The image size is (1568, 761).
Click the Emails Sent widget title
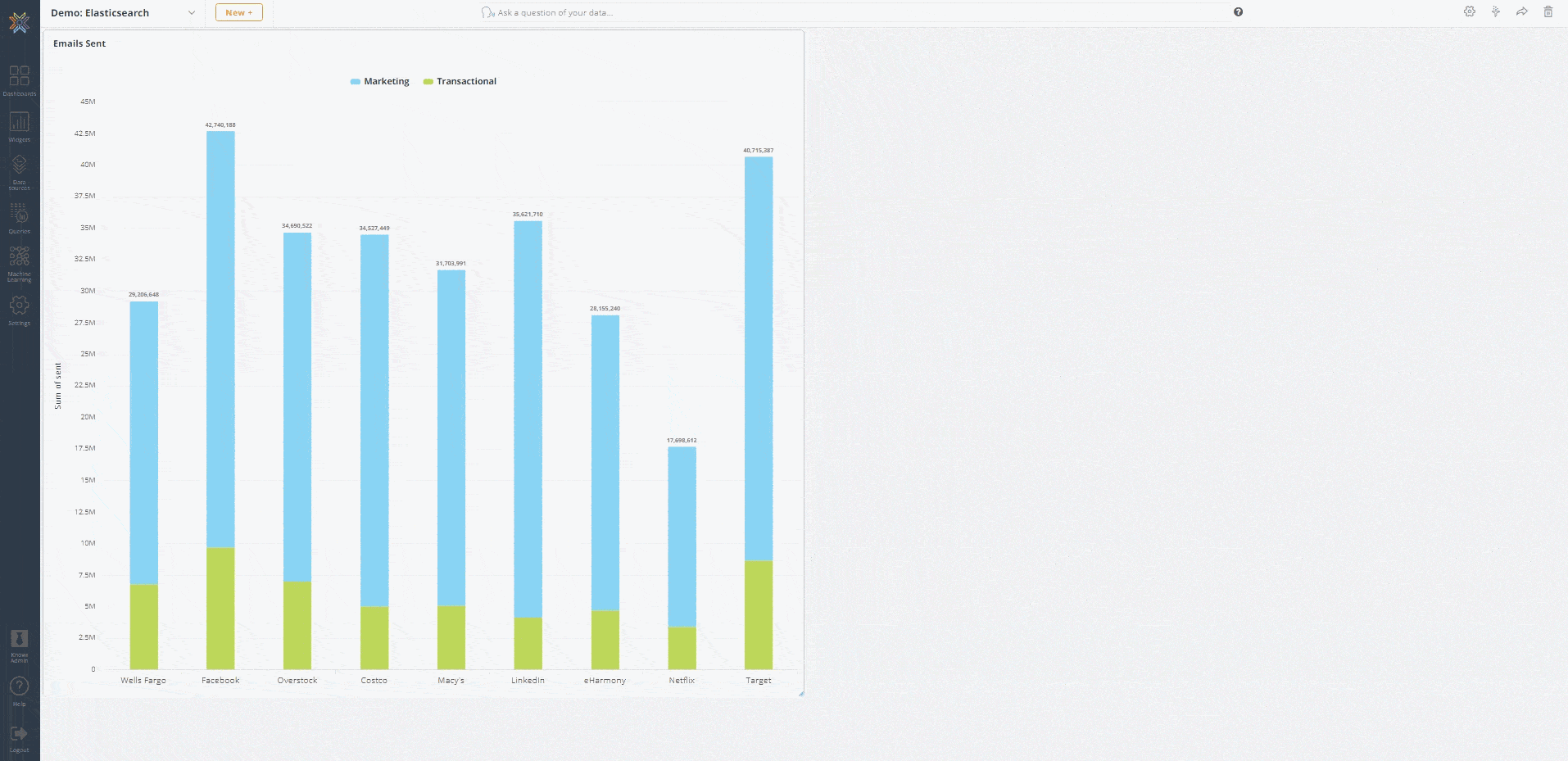pyautogui.click(x=79, y=43)
